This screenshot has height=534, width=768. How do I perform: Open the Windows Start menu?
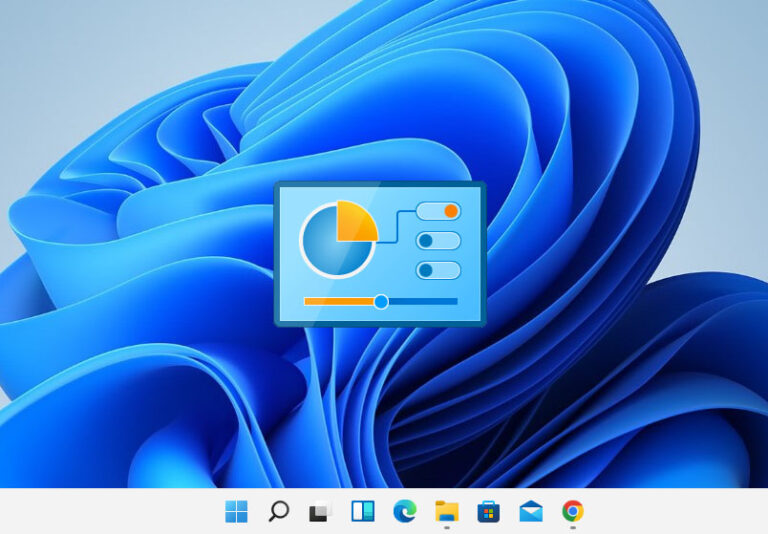[x=236, y=511]
